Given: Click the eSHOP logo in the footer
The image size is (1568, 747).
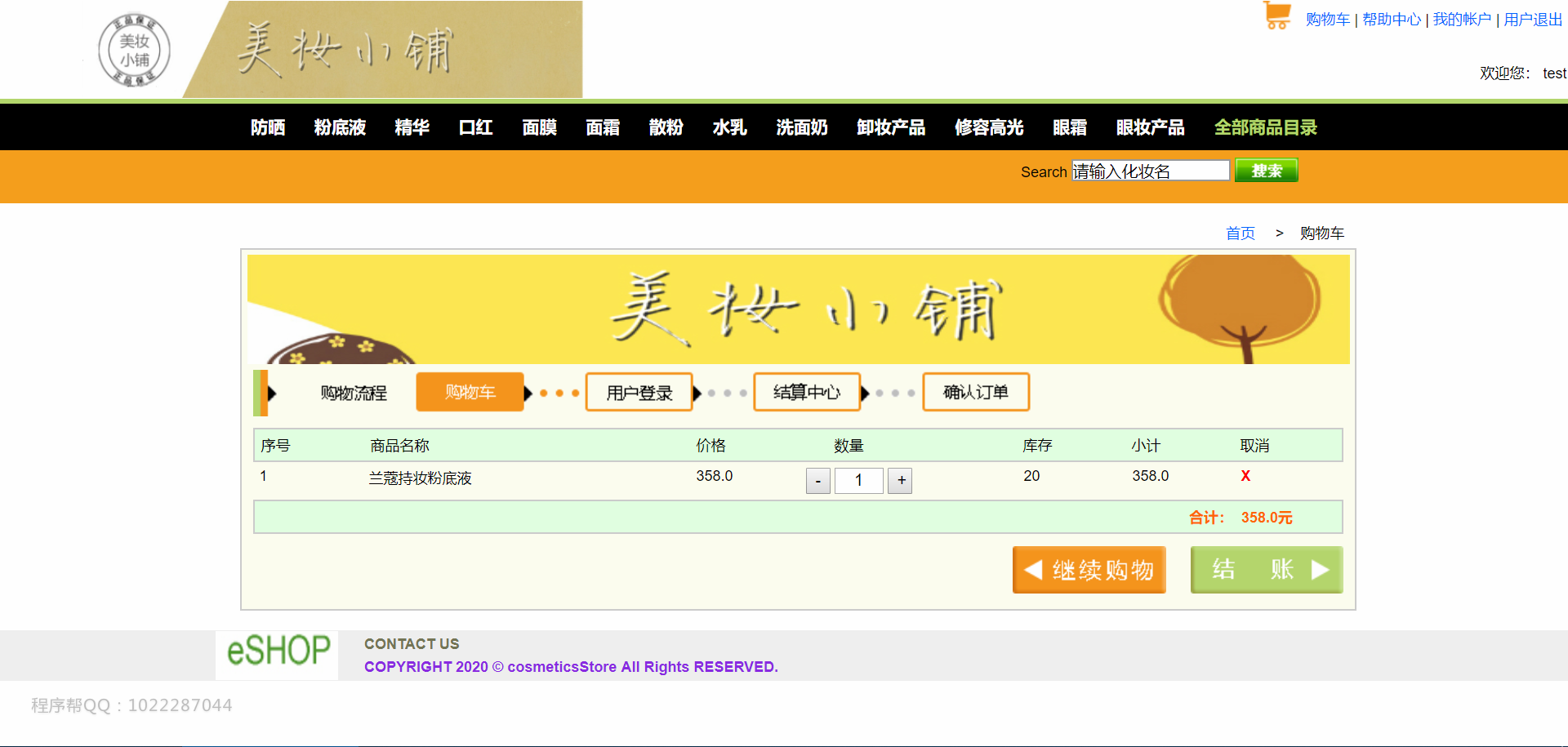Looking at the screenshot, I should click(x=276, y=651).
